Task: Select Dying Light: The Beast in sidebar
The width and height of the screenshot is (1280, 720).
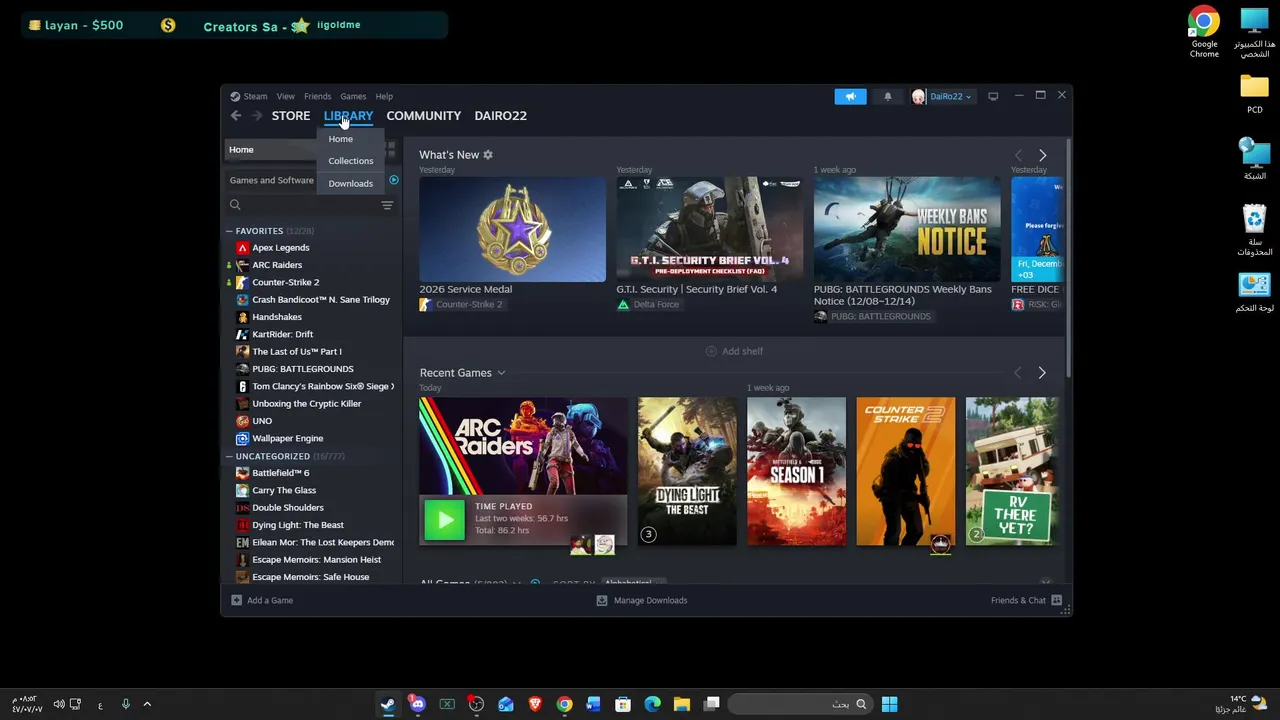Action: click(x=297, y=525)
